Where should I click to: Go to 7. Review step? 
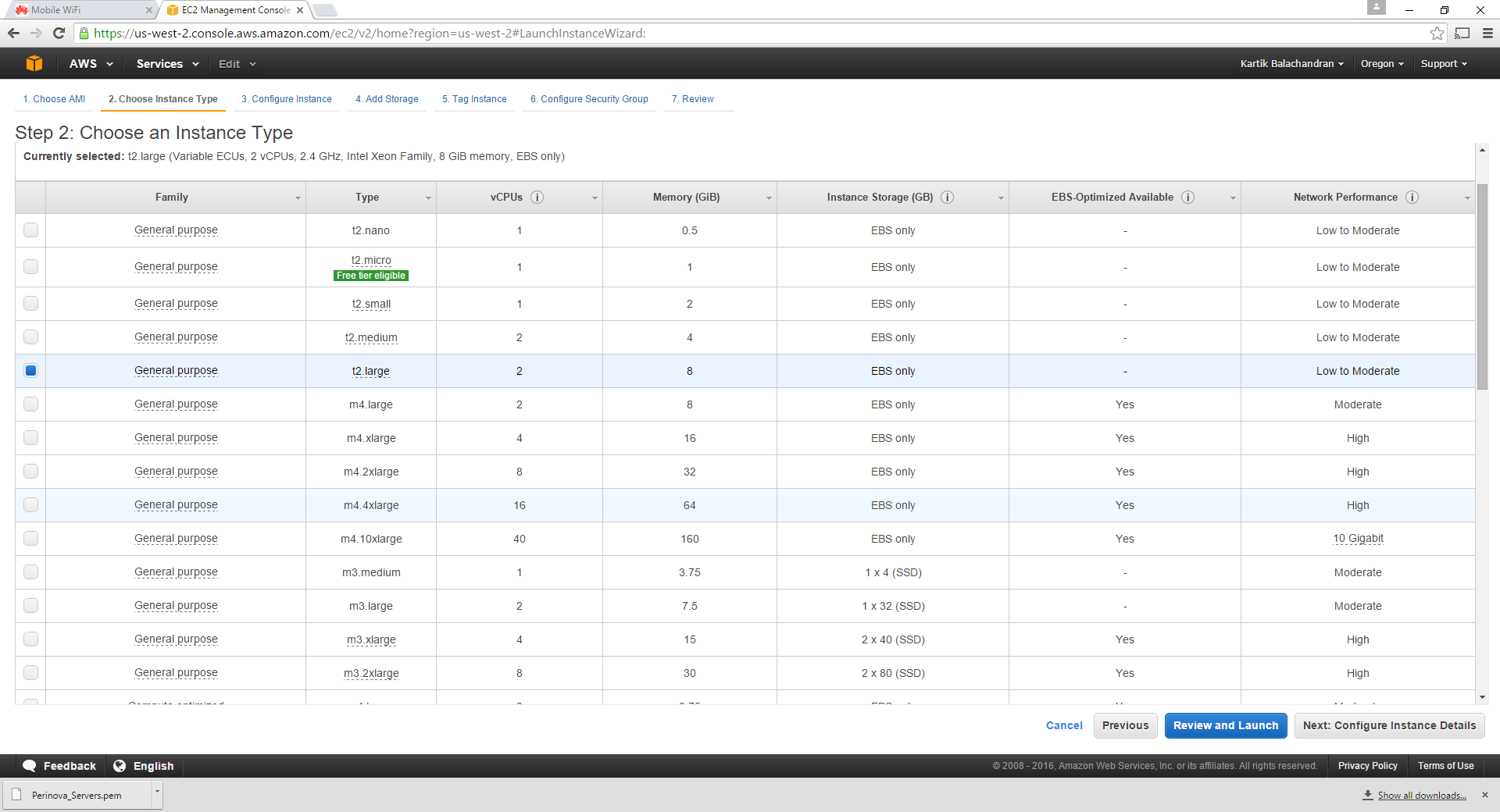click(x=693, y=99)
